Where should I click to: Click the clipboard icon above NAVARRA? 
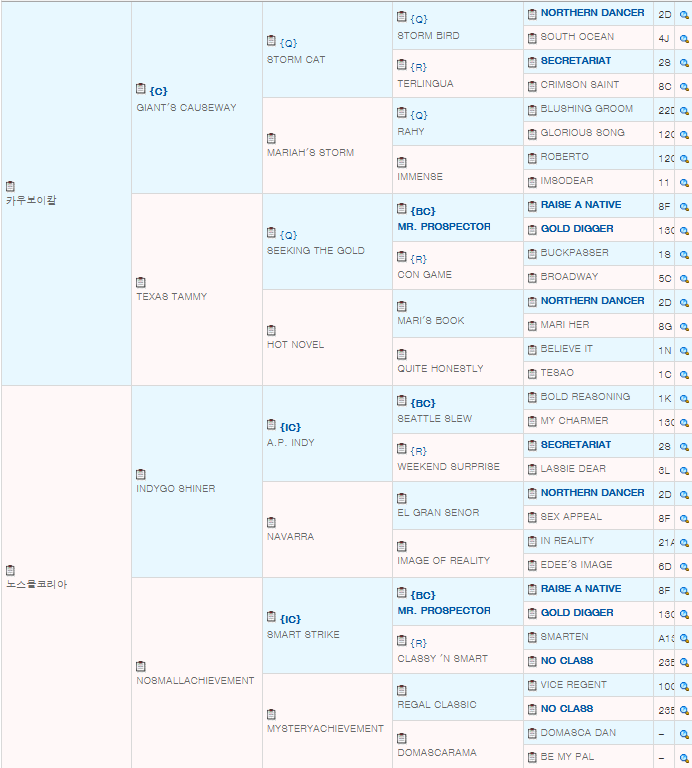click(x=271, y=522)
